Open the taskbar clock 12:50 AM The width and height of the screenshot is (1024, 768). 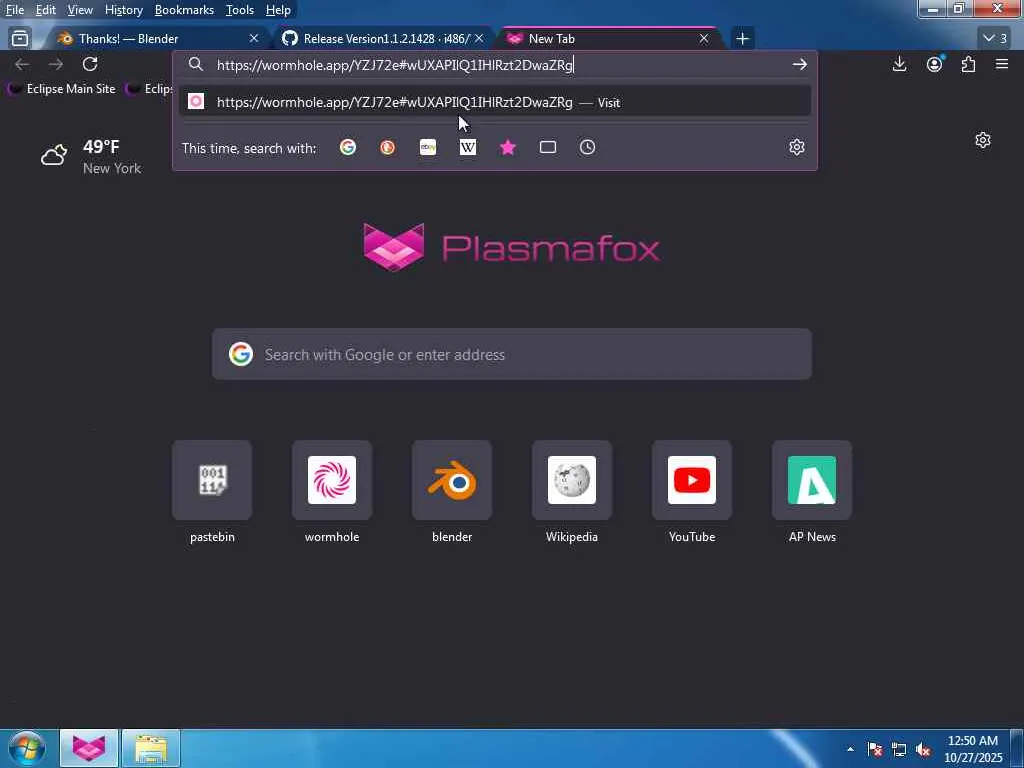pos(973,748)
